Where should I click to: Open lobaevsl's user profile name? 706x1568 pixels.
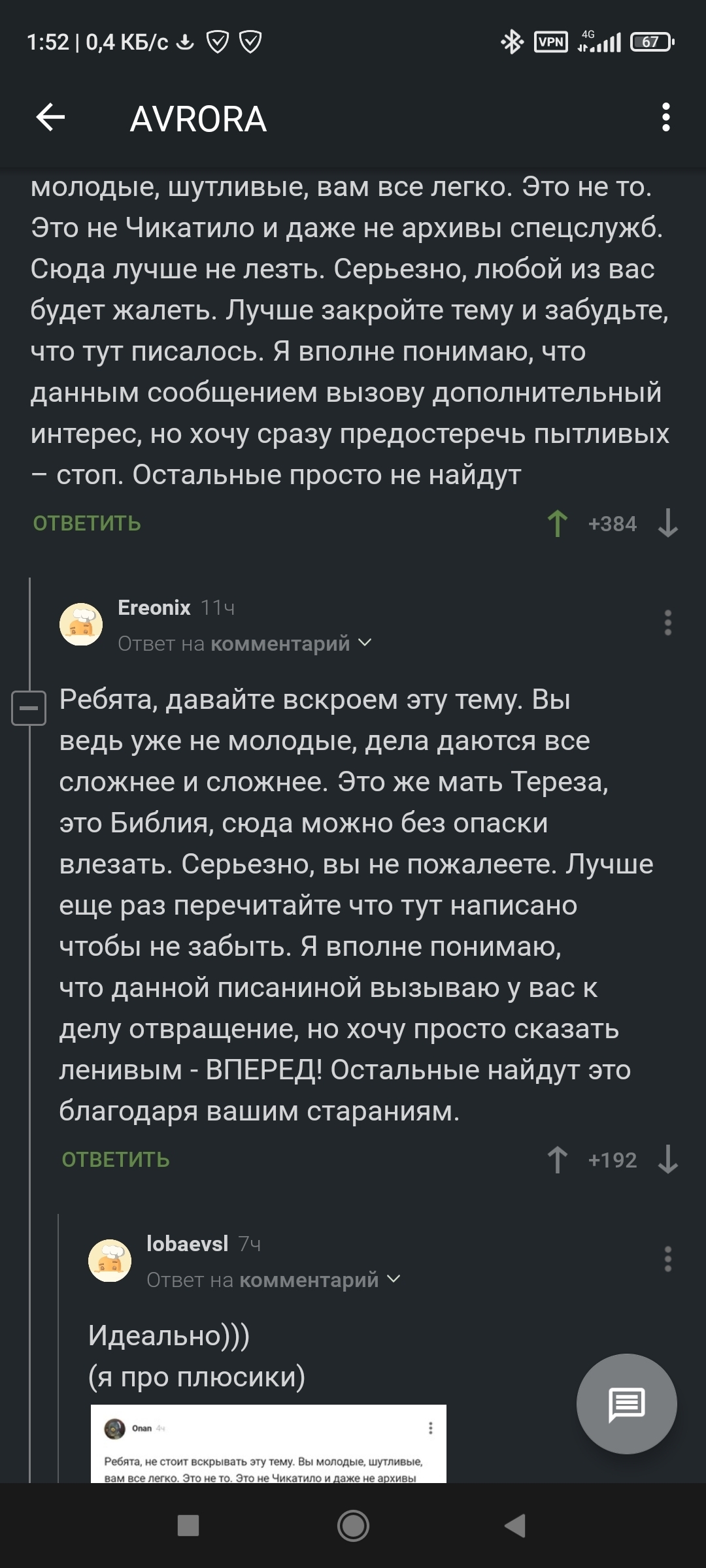pyautogui.click(x=187, y=1244)
